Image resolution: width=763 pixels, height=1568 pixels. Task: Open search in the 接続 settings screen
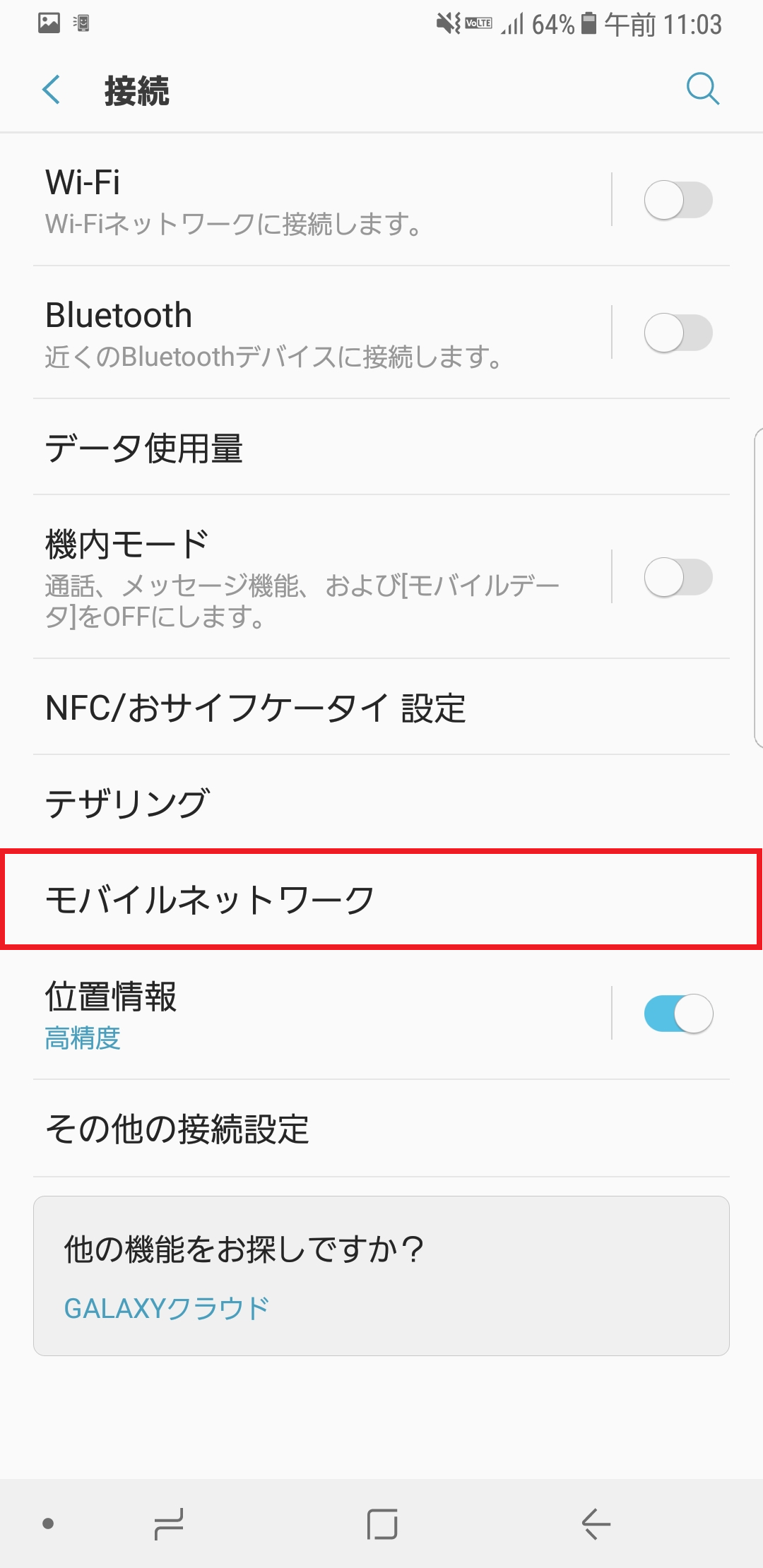pyautogui.click(x=703, y=90)
